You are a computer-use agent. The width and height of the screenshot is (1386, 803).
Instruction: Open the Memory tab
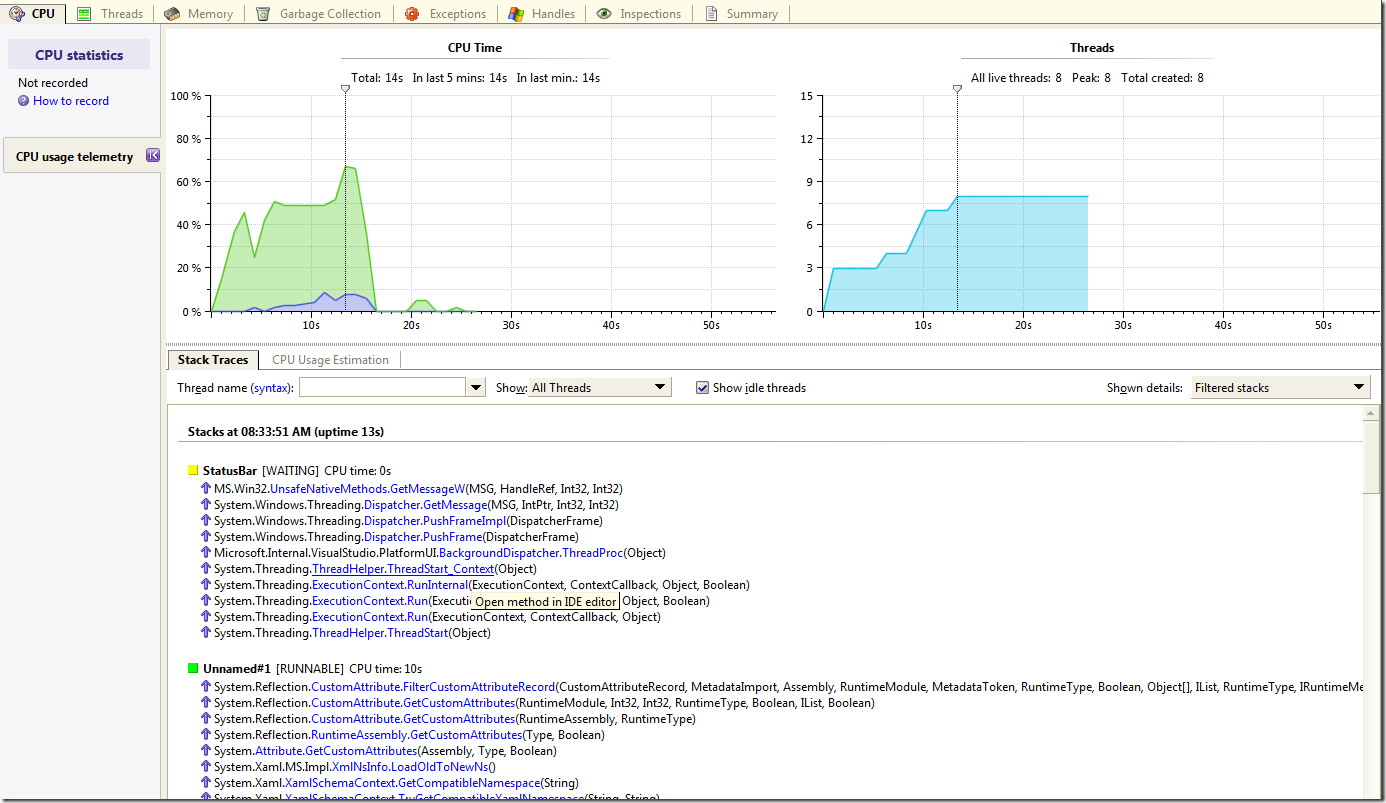198,14
